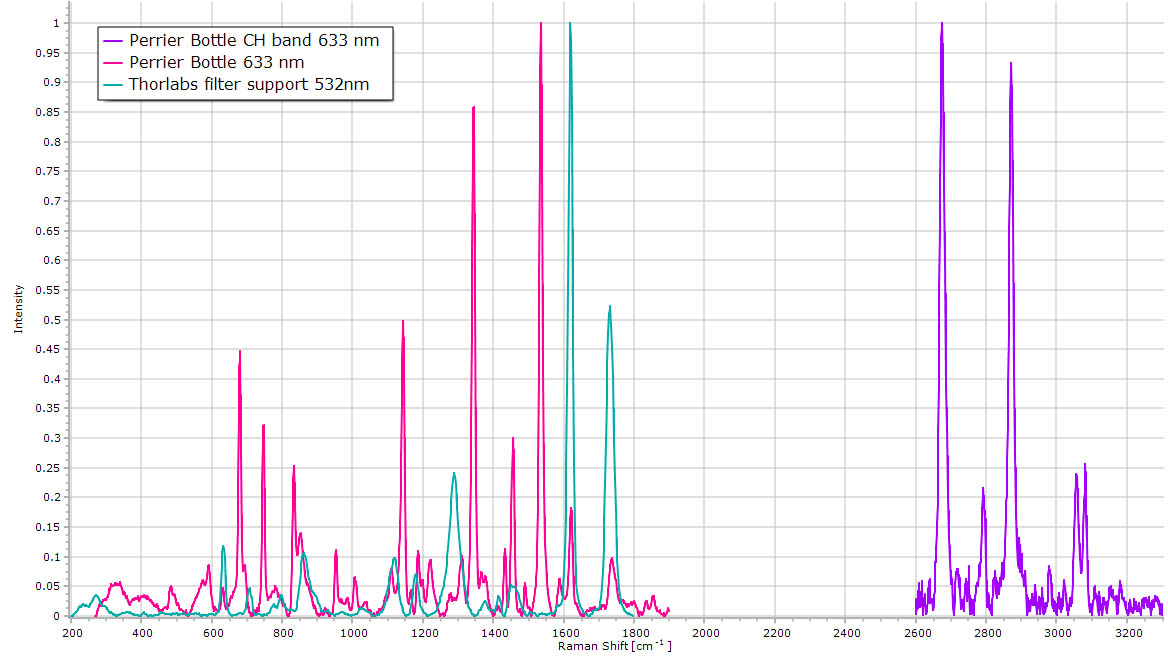1168x659 pixels.
Task: Click the tallest pink peak near 1530
Action: click(541, 24)
